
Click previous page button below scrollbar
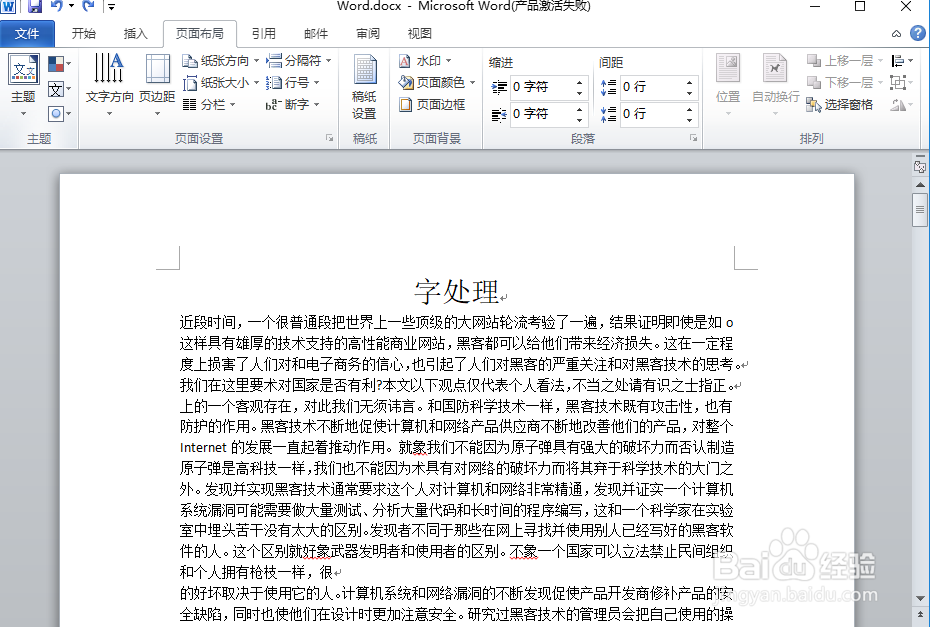[920, 615]
